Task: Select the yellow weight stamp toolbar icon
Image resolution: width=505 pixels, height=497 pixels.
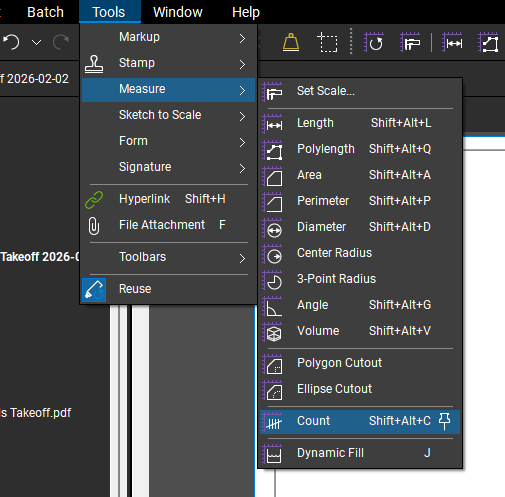Action: point(291,42)
